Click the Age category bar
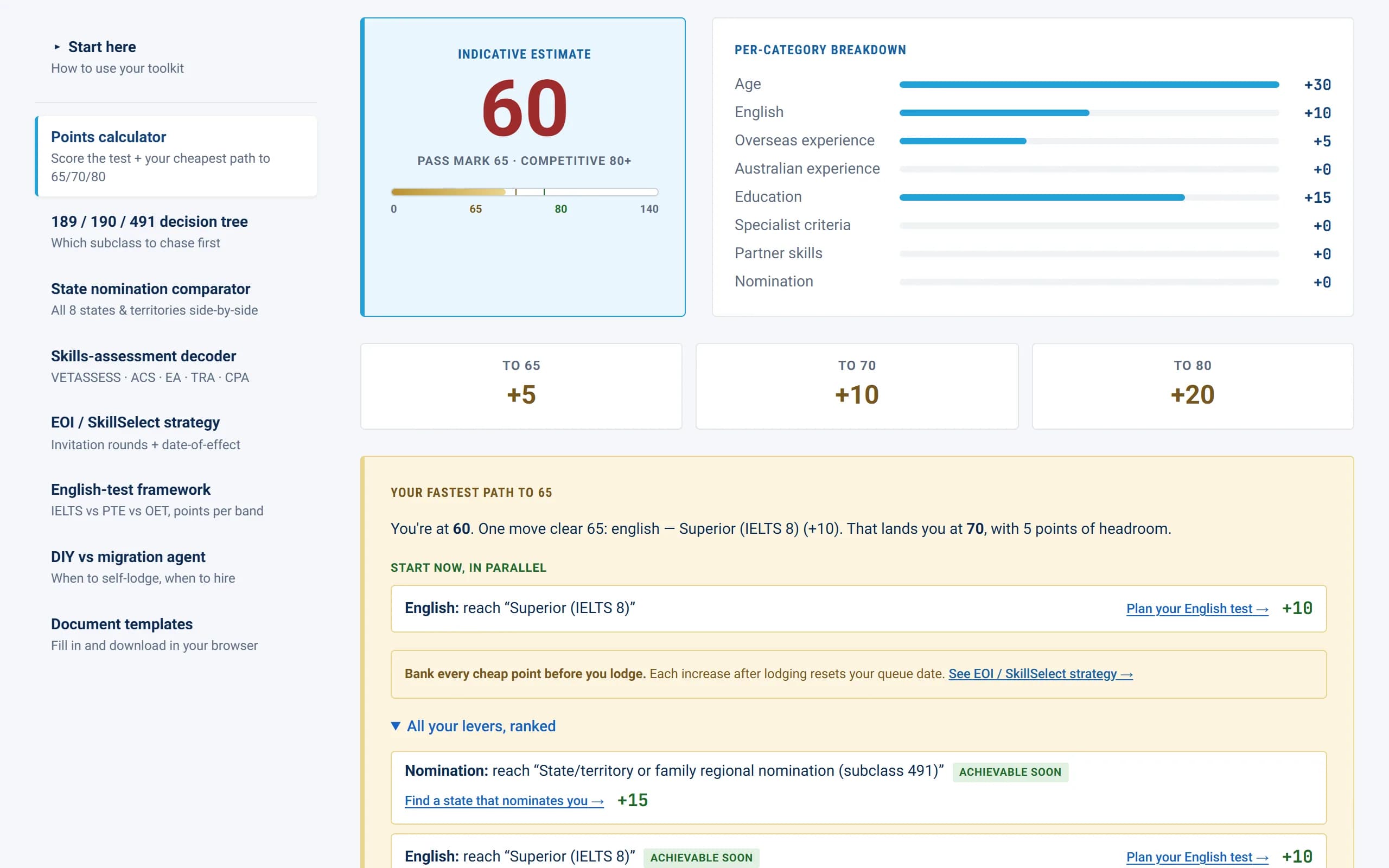 tap(1089, 85)
